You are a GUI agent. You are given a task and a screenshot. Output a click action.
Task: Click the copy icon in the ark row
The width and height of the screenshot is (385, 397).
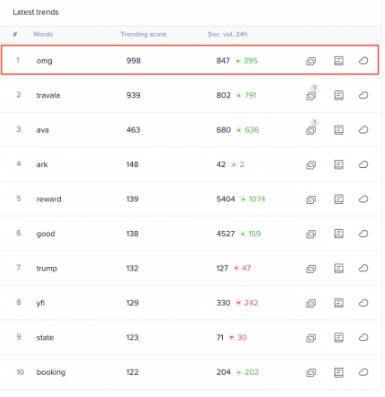(311, 165)
